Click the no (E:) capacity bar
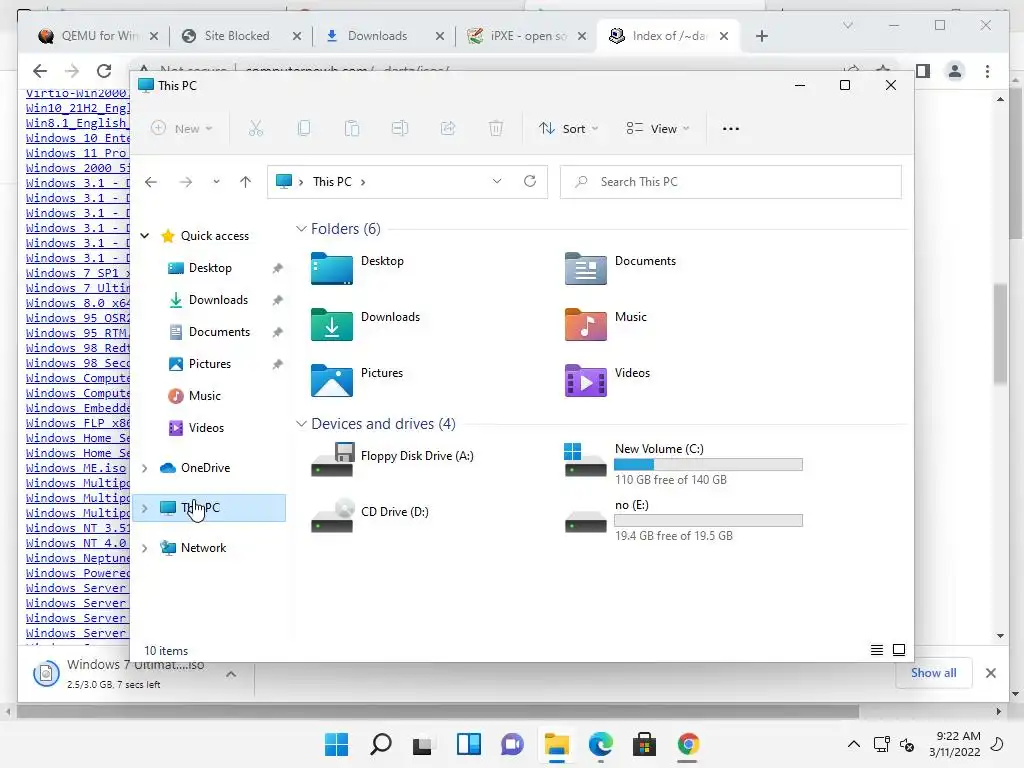The height and width of the screenshot is (768, 1024). pos(708,520)
